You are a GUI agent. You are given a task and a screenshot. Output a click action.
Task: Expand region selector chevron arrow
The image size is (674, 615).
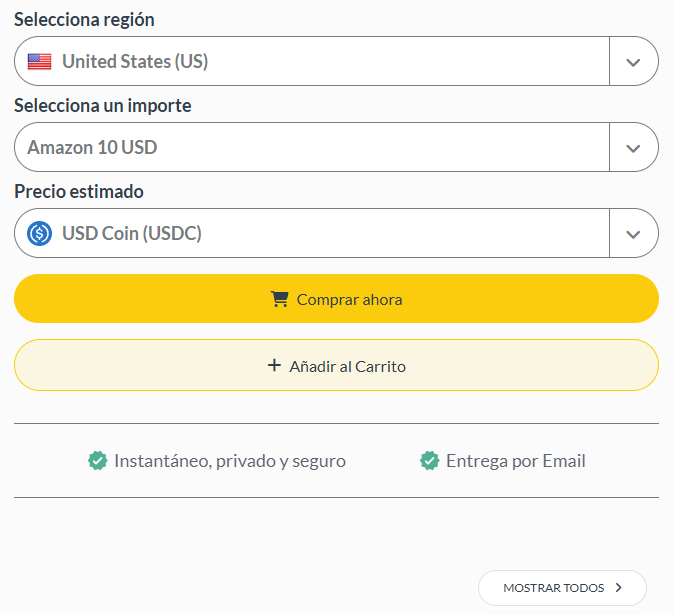633,62
